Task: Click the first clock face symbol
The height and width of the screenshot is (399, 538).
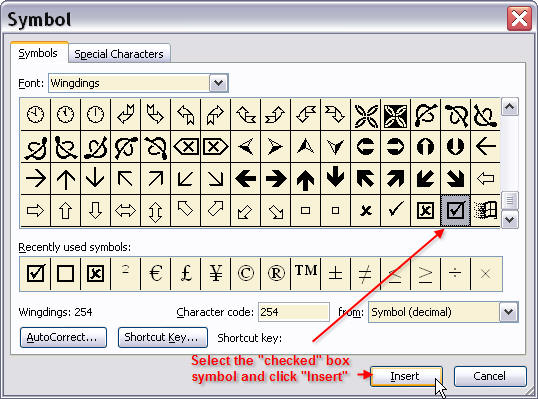Action: coord(35,114)
